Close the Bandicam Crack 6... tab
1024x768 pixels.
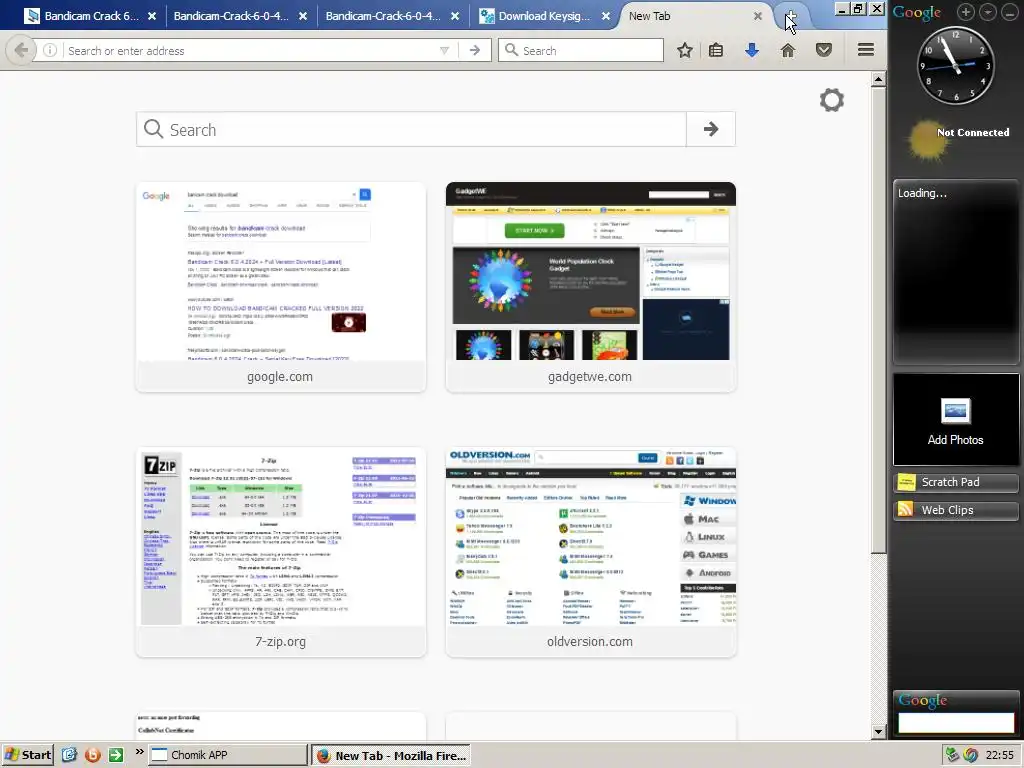coord(152,16)
